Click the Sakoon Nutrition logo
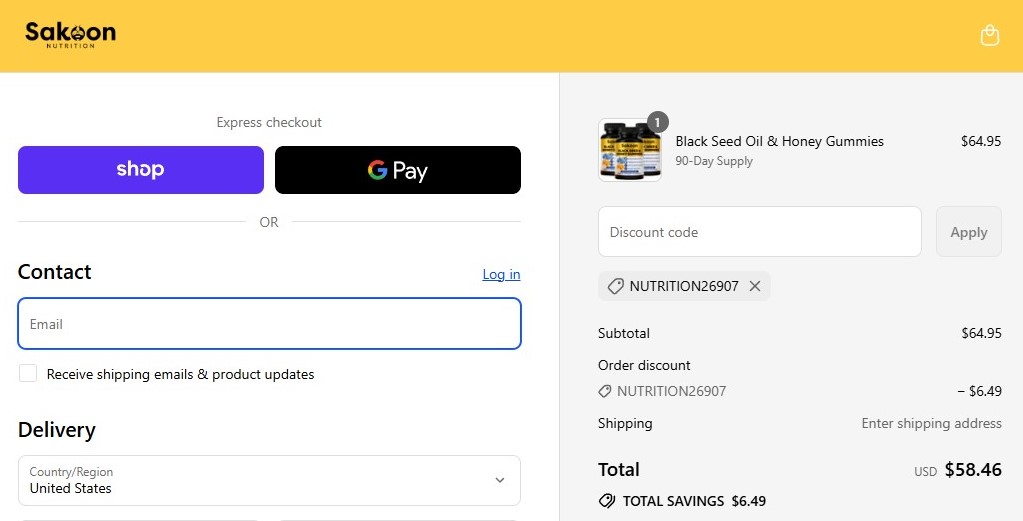Image resolution: width=1023 pixels, height=521 pixels. 70,35
